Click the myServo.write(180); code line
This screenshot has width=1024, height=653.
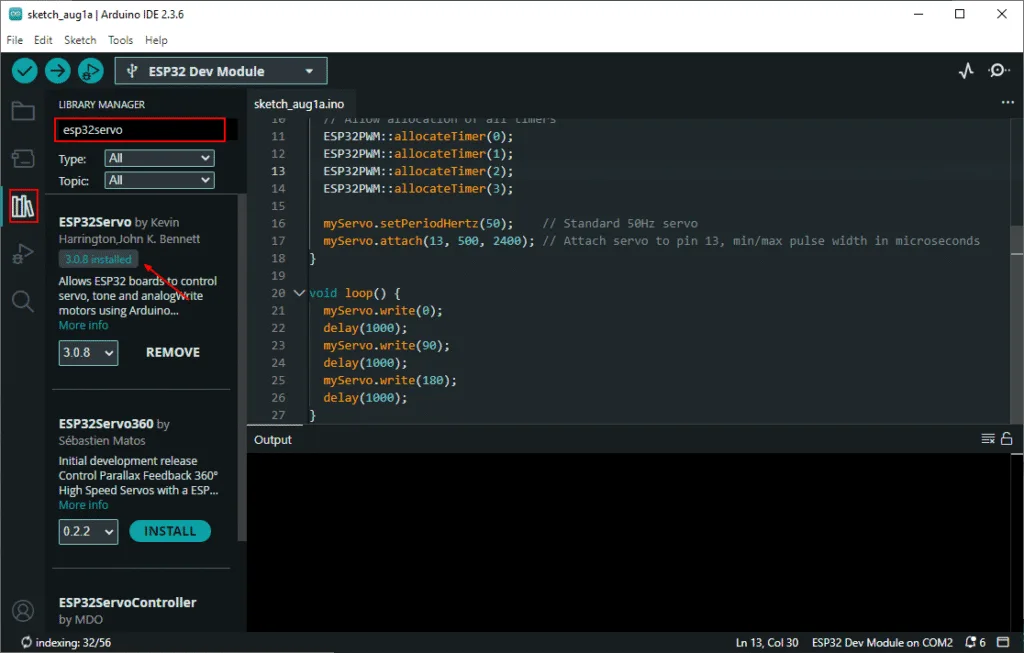[390, 380]
